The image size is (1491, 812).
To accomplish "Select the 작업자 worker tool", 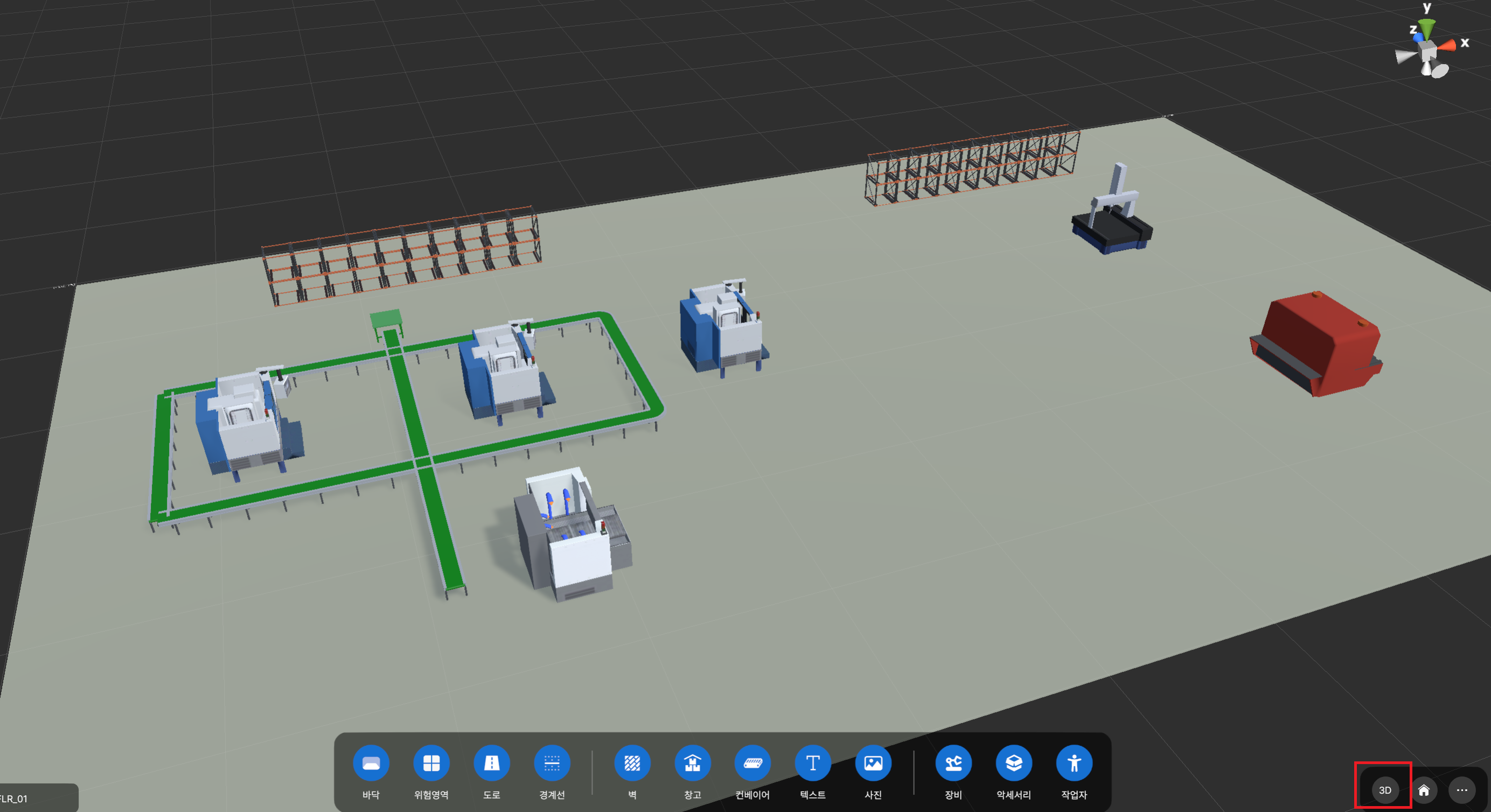I will 1074,764.
